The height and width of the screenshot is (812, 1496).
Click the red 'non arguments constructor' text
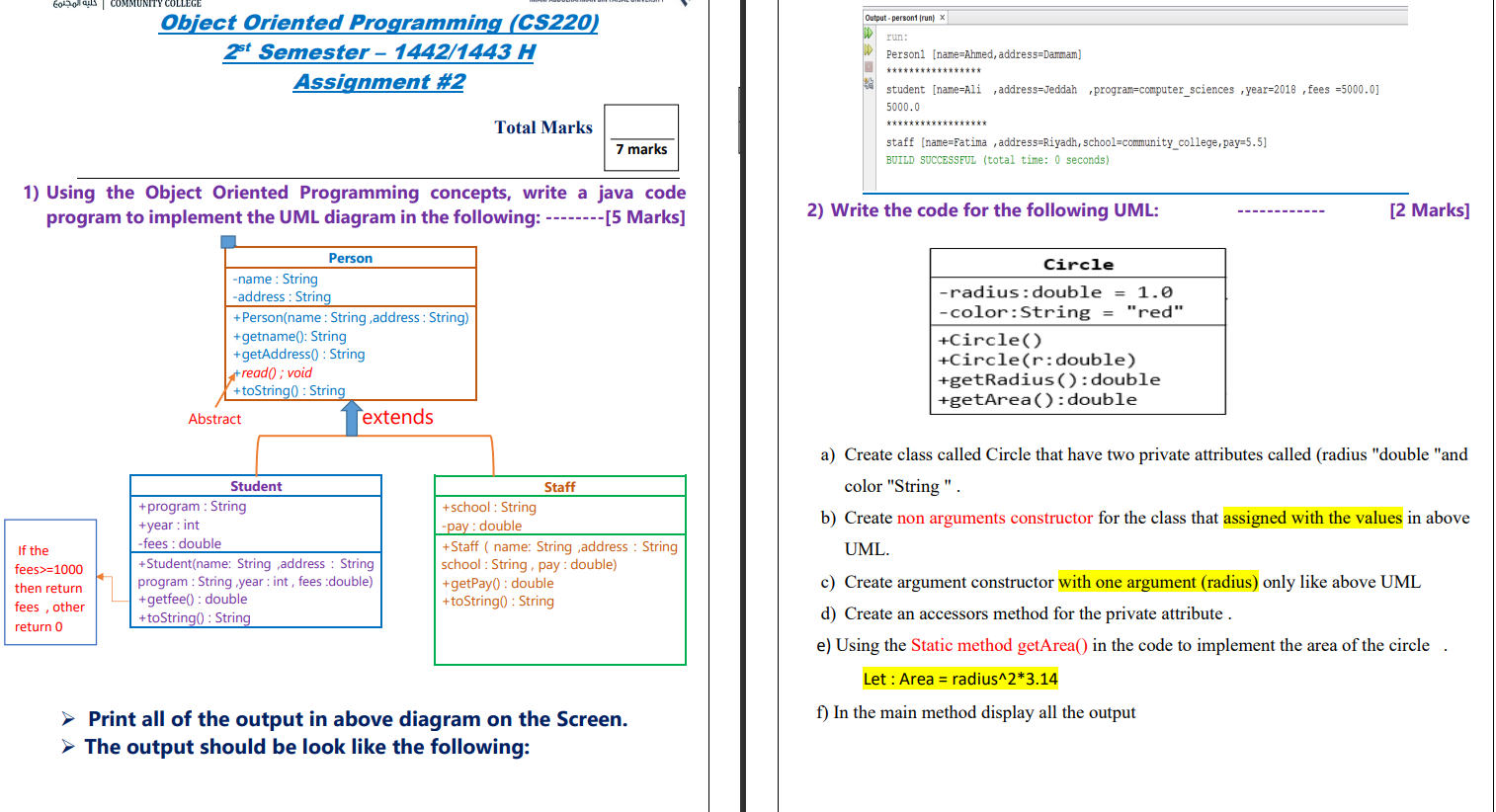pyautogui.click(x=995, y=518)
